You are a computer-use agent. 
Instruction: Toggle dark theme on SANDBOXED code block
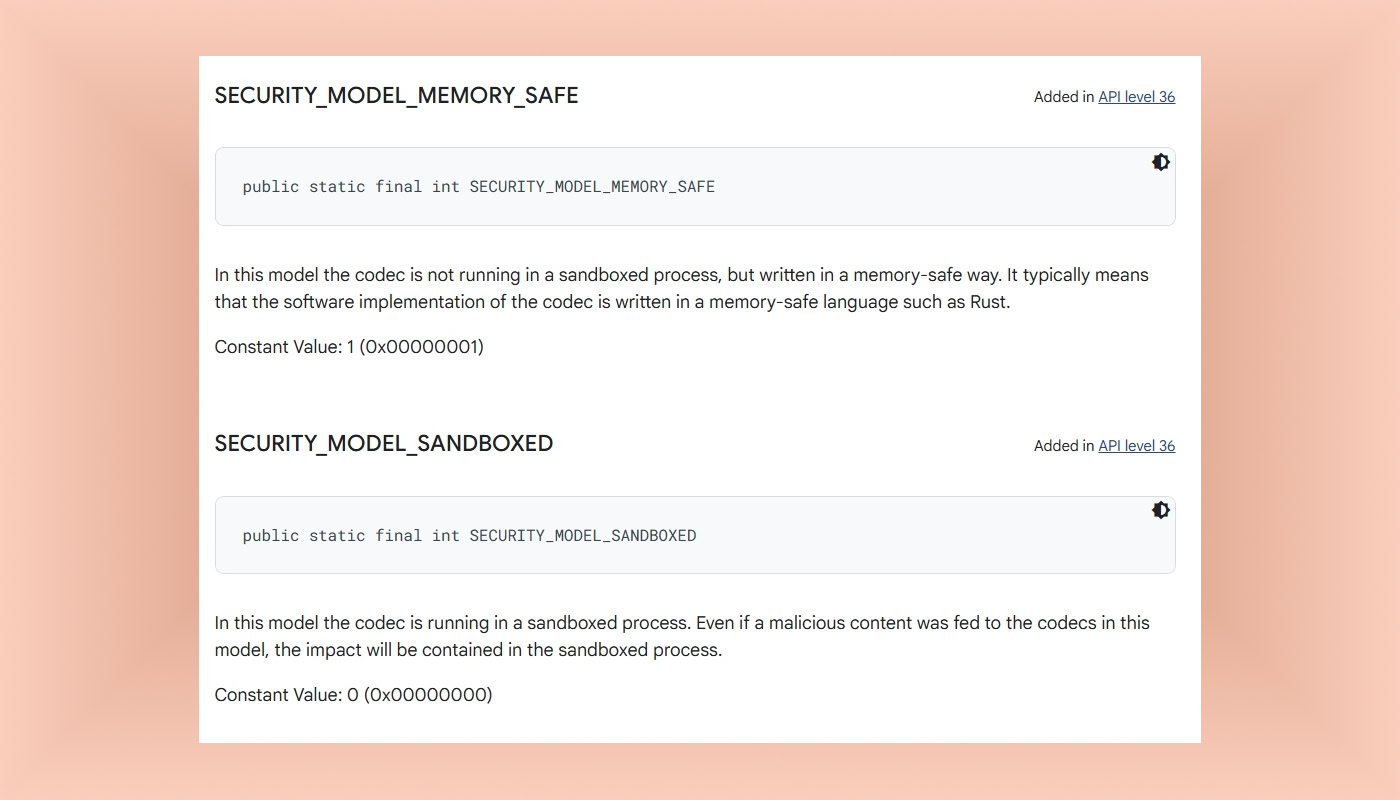[1160, 510]
